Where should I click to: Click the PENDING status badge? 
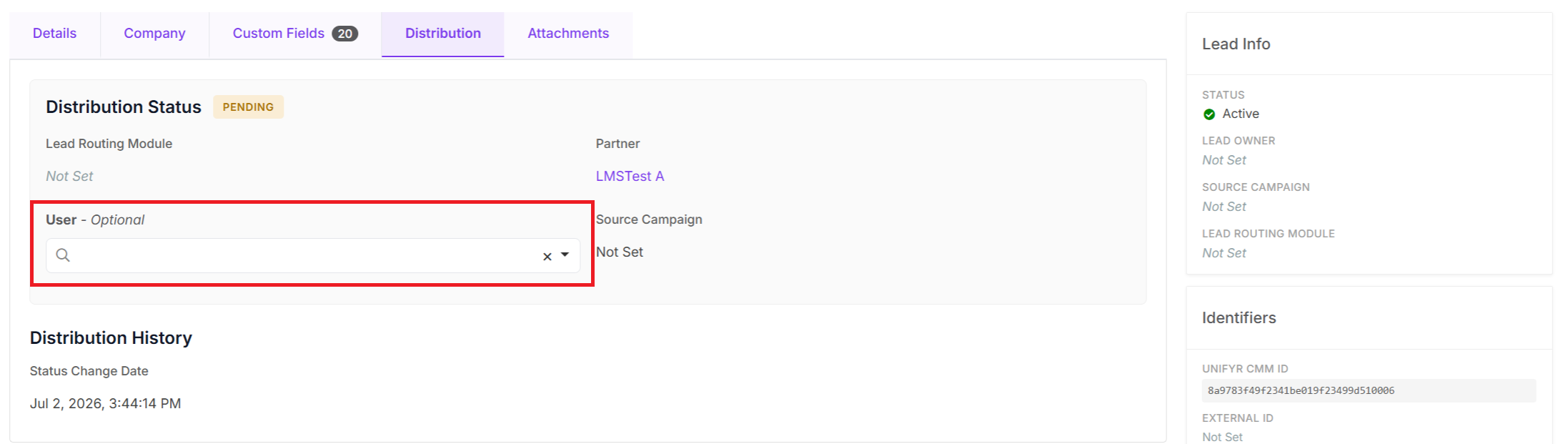pos(248,107)
